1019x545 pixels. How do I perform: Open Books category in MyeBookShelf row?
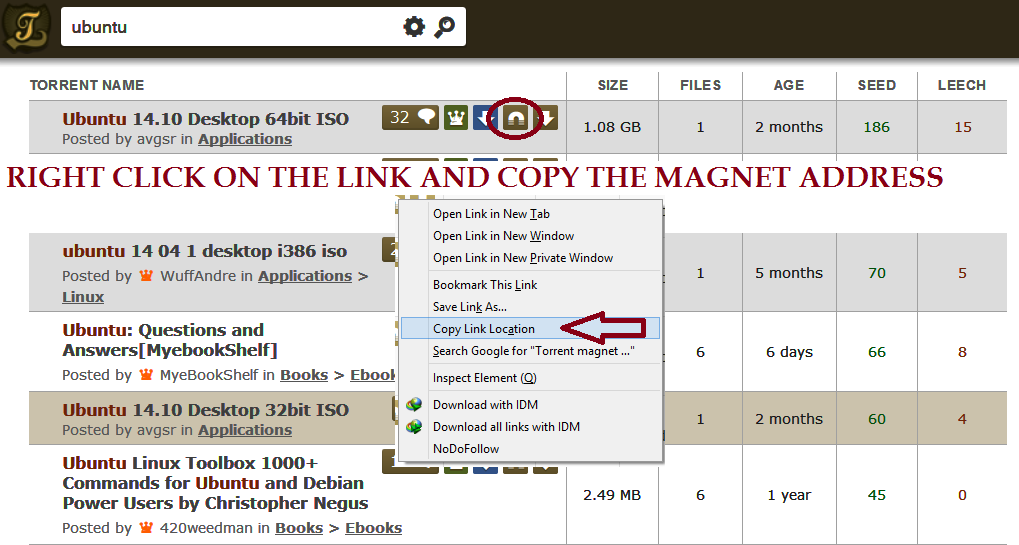pyautogui.click(x=304, y=375)
